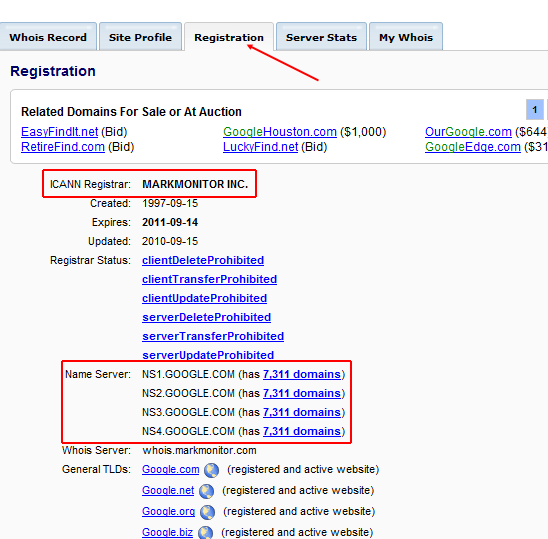This screenshot has width=548, height=539.
Task: Select NS1.GOOGLE.COM name server text
Action: [188, 374]
